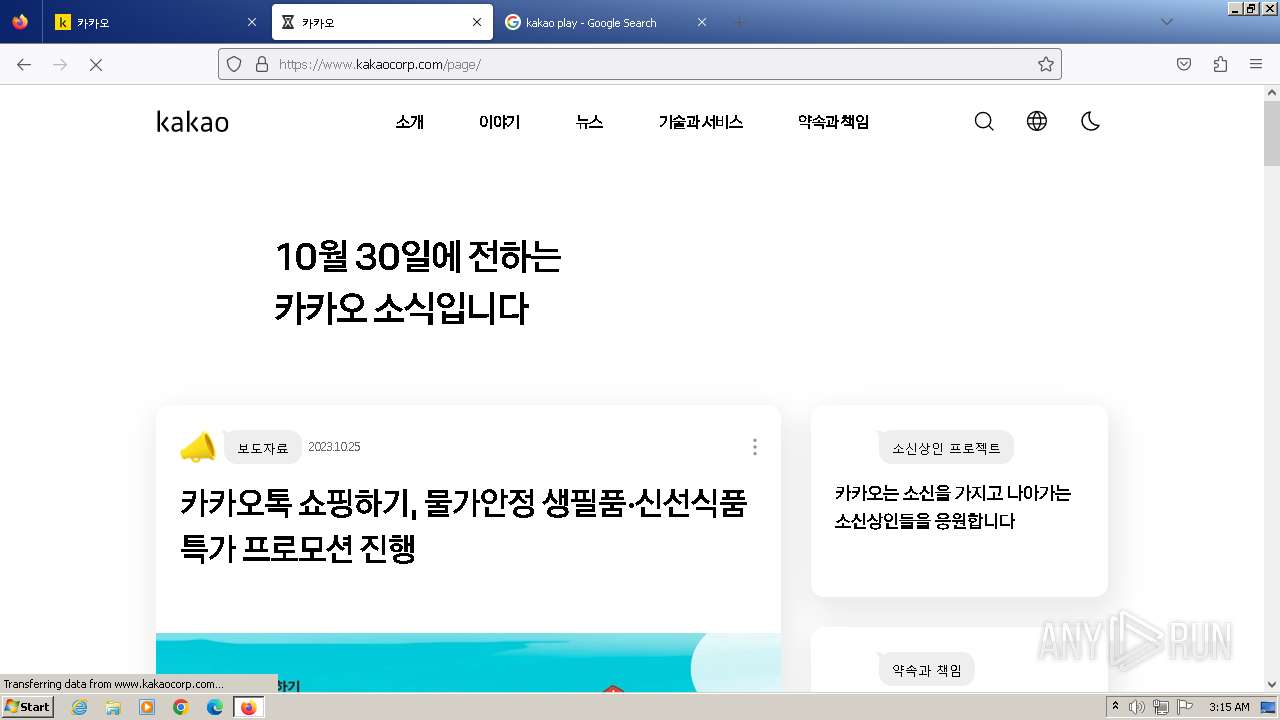
Task: Open a new tab
Action: point(740,22)
